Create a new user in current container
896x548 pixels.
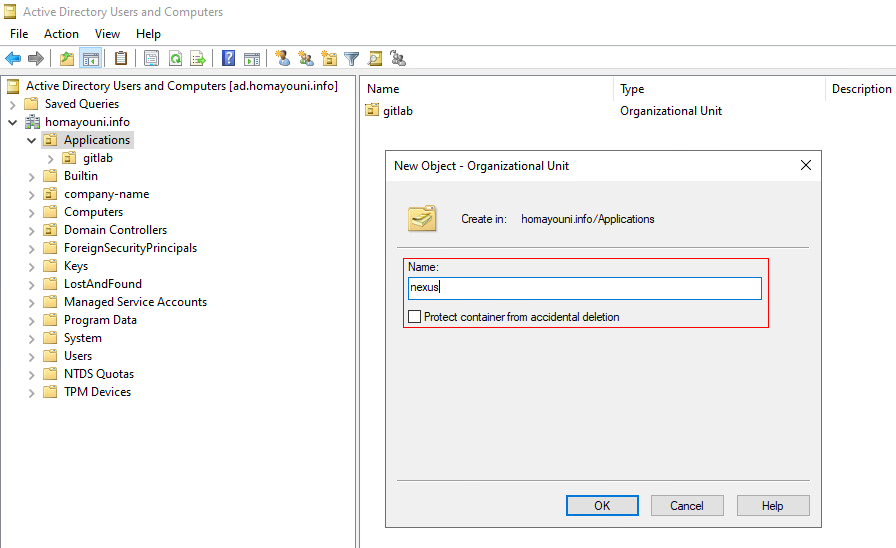click(x=282, y=58)
